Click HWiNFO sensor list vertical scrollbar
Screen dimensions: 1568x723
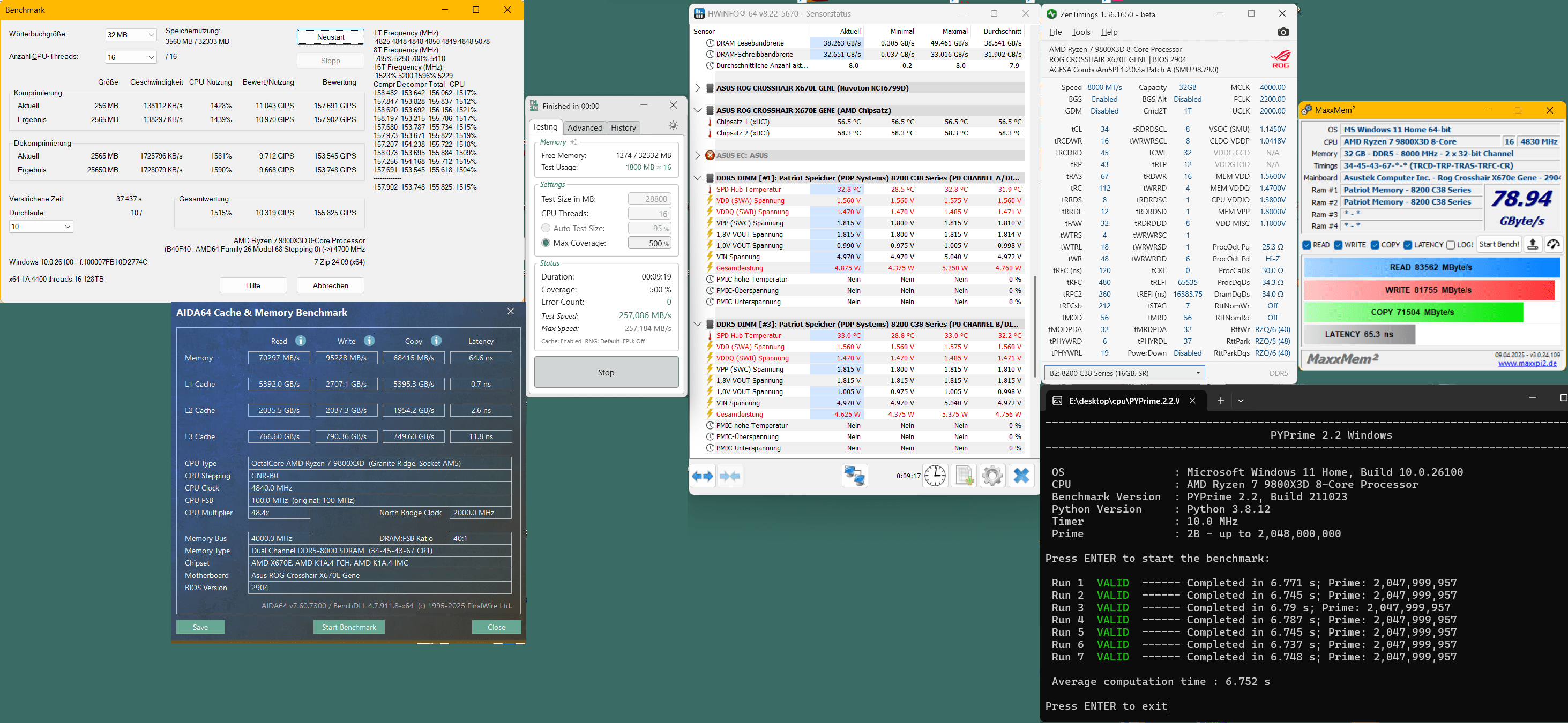tap(1035, 326)
